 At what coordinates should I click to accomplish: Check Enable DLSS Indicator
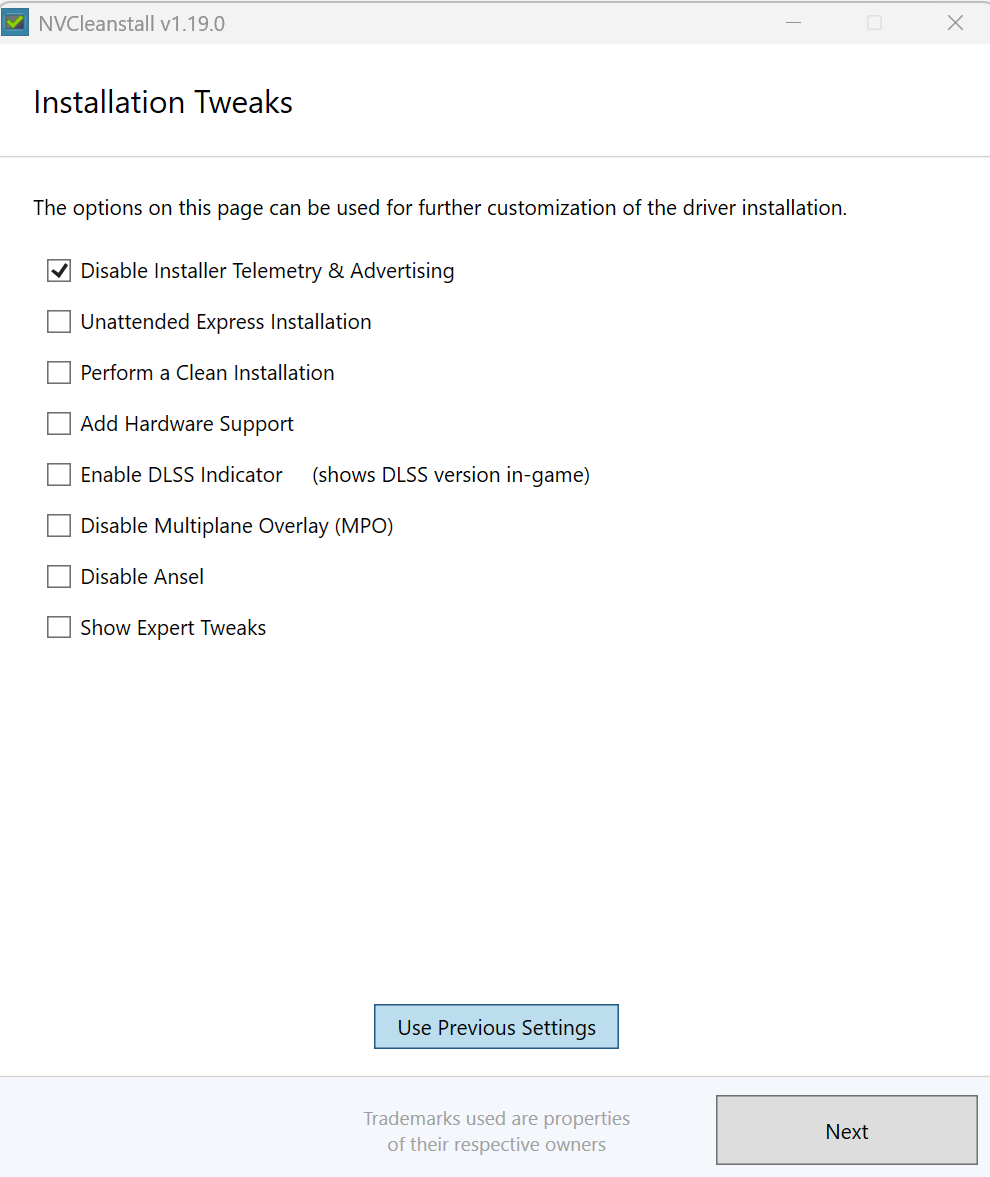click(x=58, y=474)
